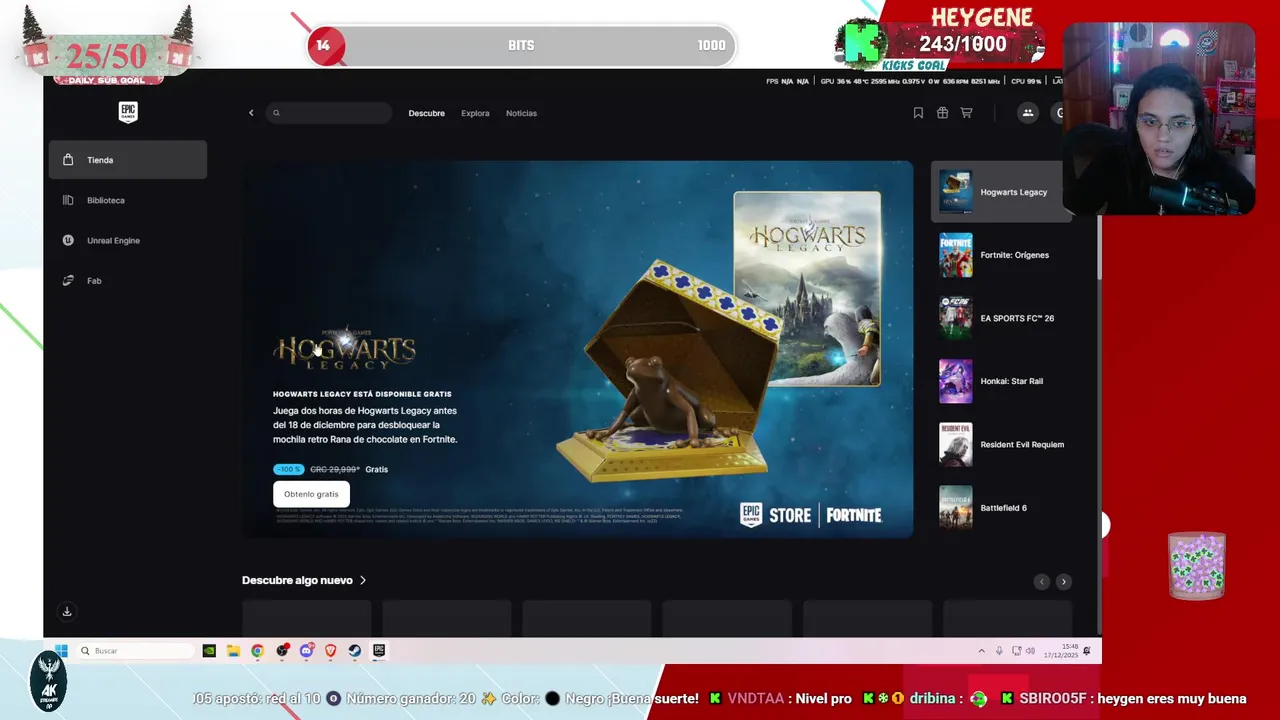
Task: Open Steam from the taskbar
Action: [354, 651]
